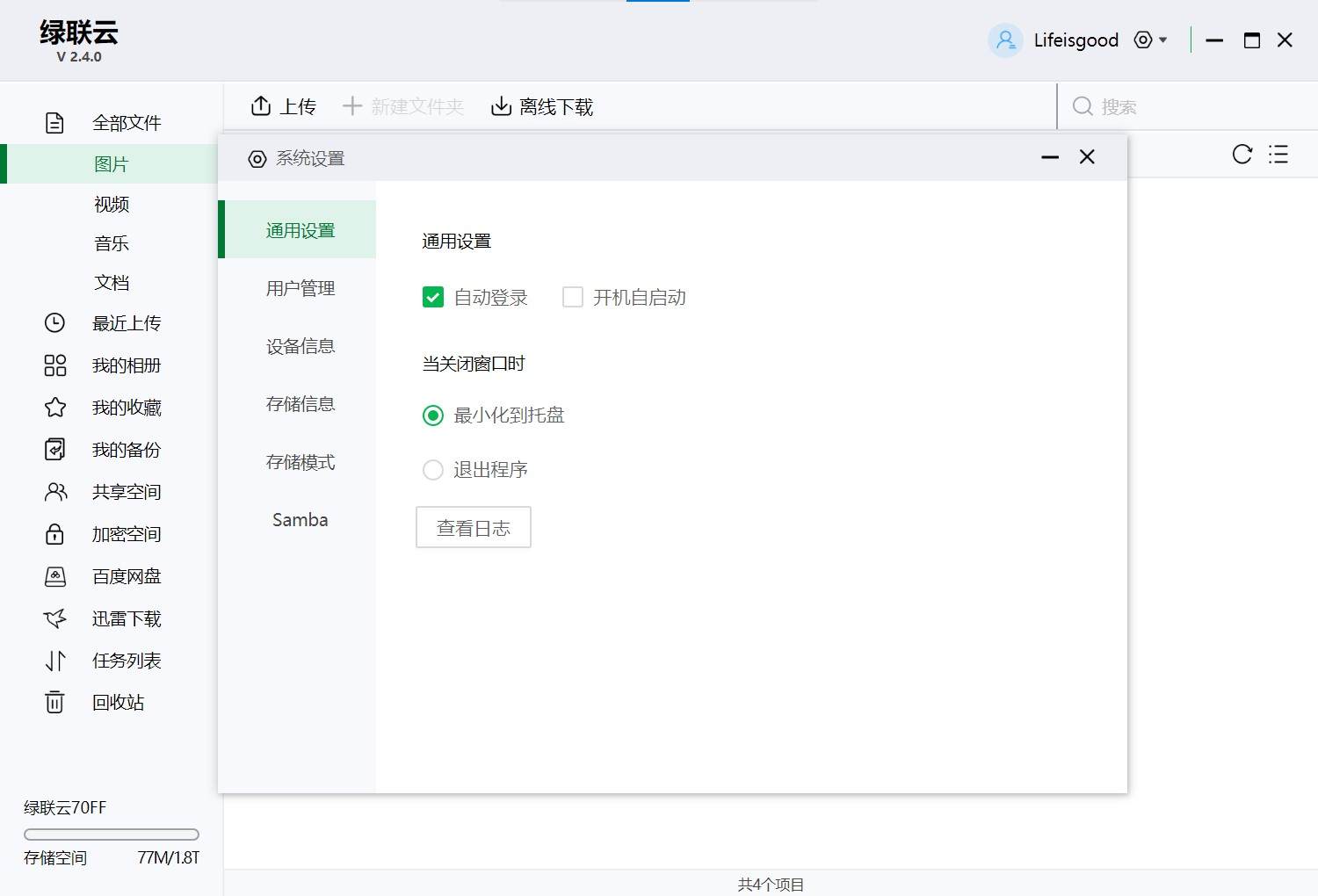Screen dimensions: 1318x896
Task: Click the version V 2.4.0 text
Action: click(x=79, y=56)
